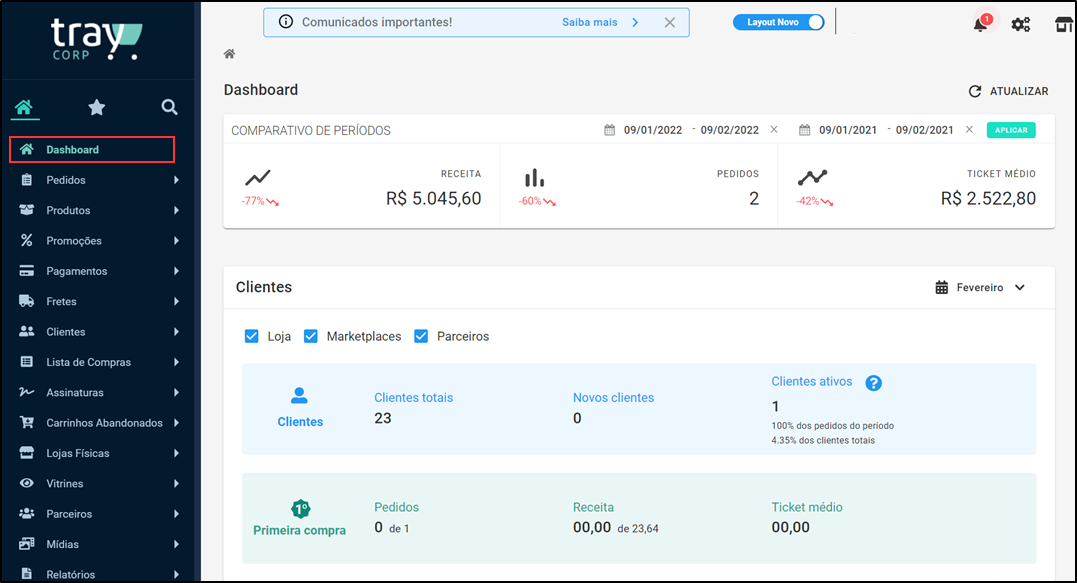Screen dimensions: 1077x583
Task: Disable the Marketplaces checkbox
Action: (x=311, y=336)
